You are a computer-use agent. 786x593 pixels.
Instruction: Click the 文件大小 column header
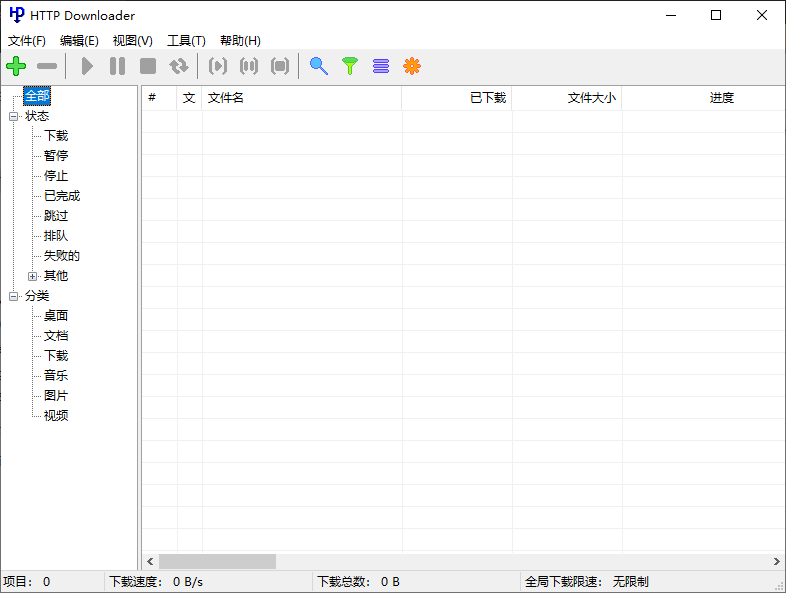(x=567, y=98)
